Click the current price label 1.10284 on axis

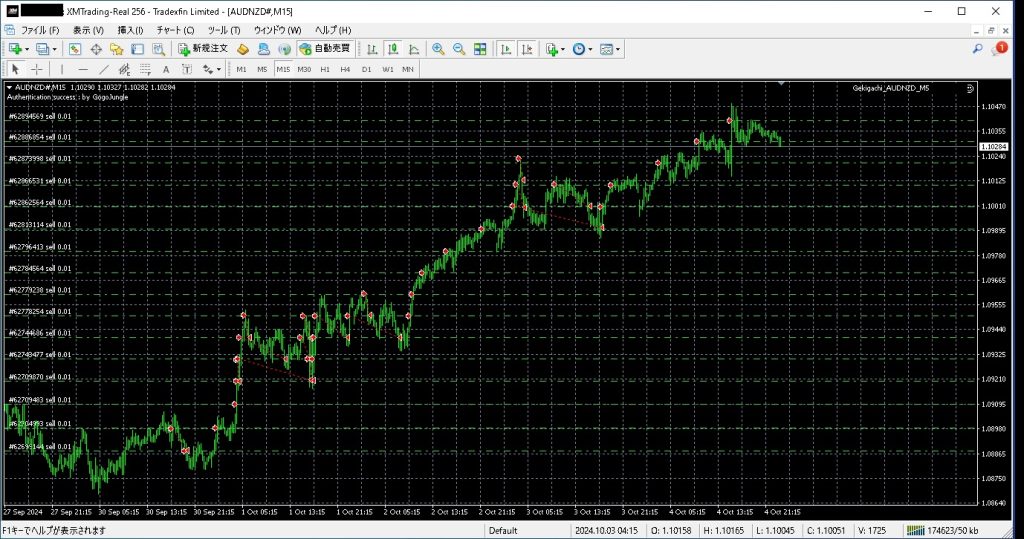pos(994,145)
